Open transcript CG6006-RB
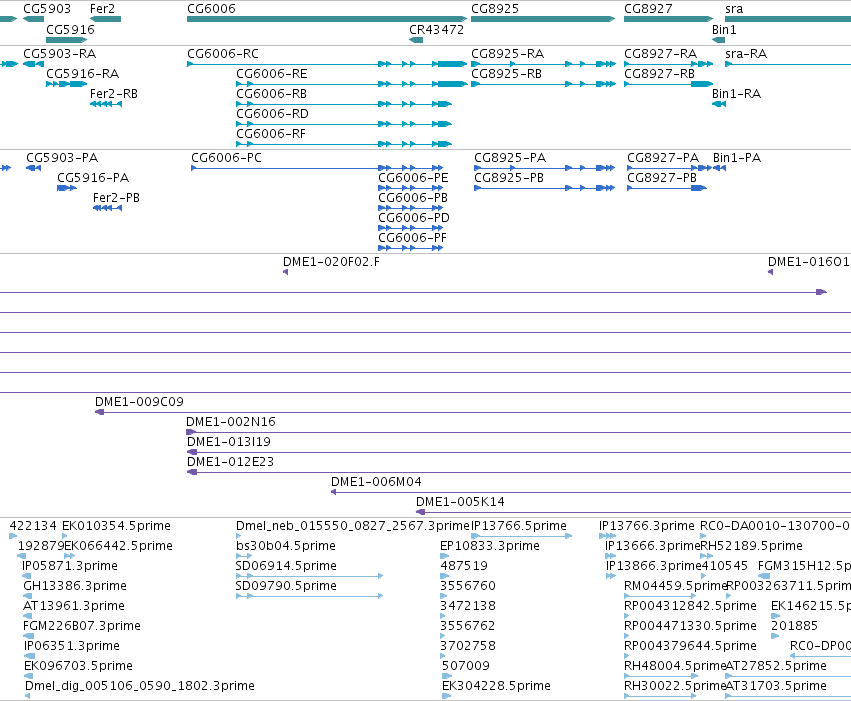The image size is (851, 701). 271,94
